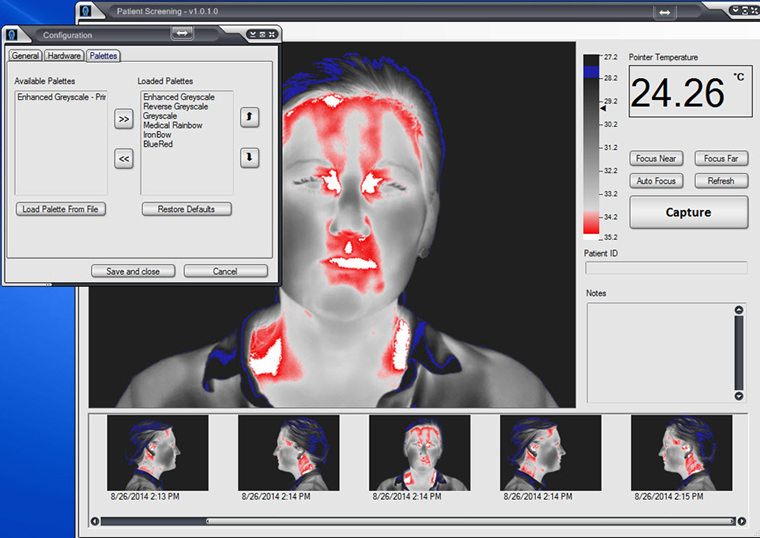Remove palette with the << button
The width and height of the screenshot is (760, 538).
(x=124, y=159)
